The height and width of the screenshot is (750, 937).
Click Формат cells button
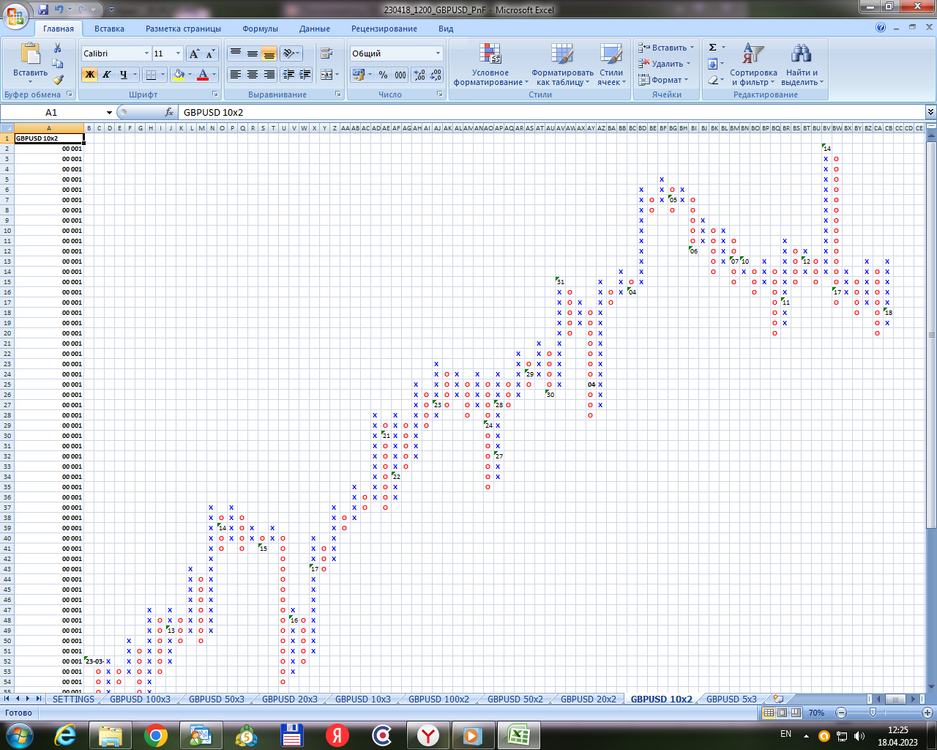pos(663,79)
